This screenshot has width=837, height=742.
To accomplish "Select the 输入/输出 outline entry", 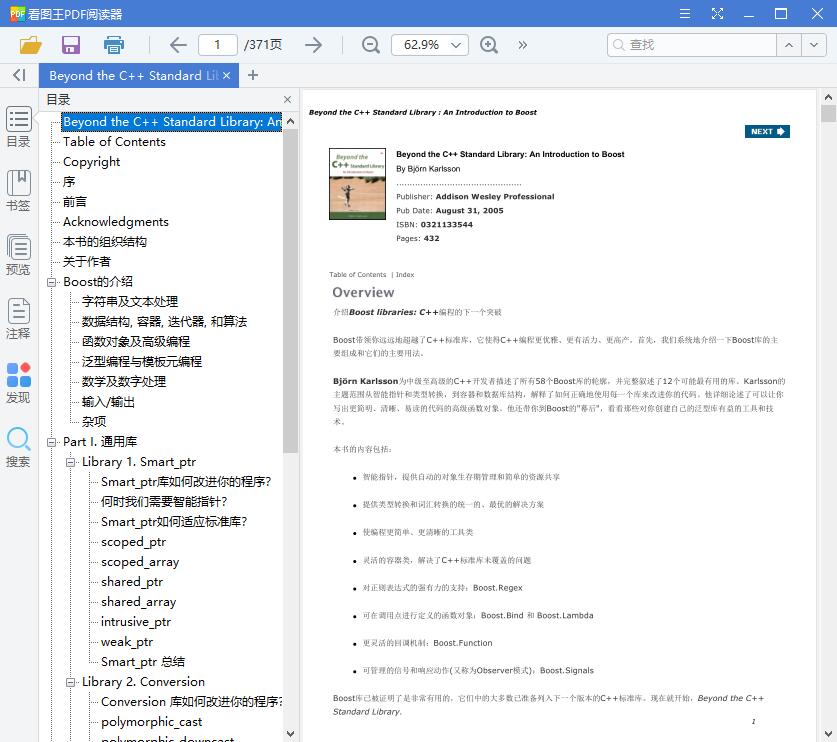I will pyautogui.click(x=108, y=402).
